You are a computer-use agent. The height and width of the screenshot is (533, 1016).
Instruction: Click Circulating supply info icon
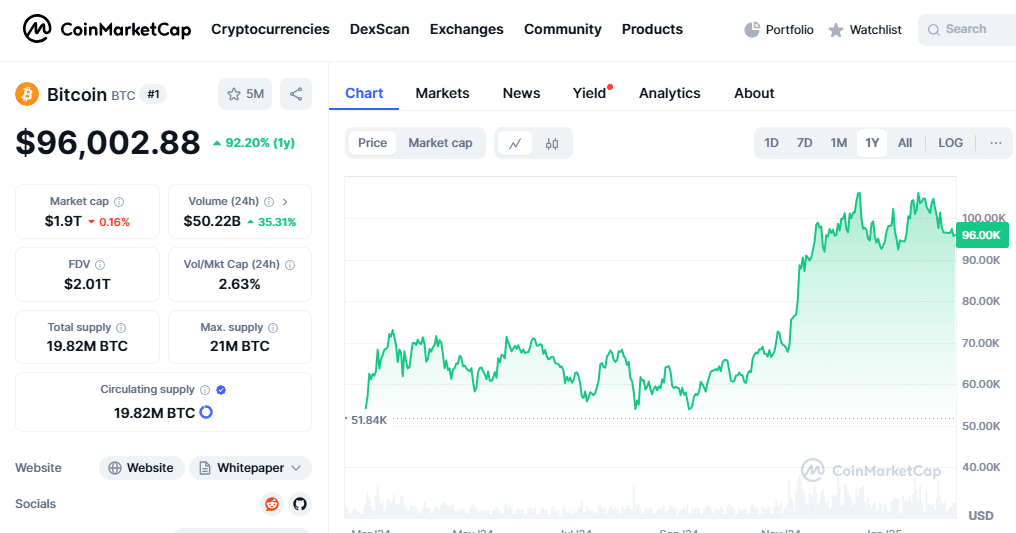point(205,390)
